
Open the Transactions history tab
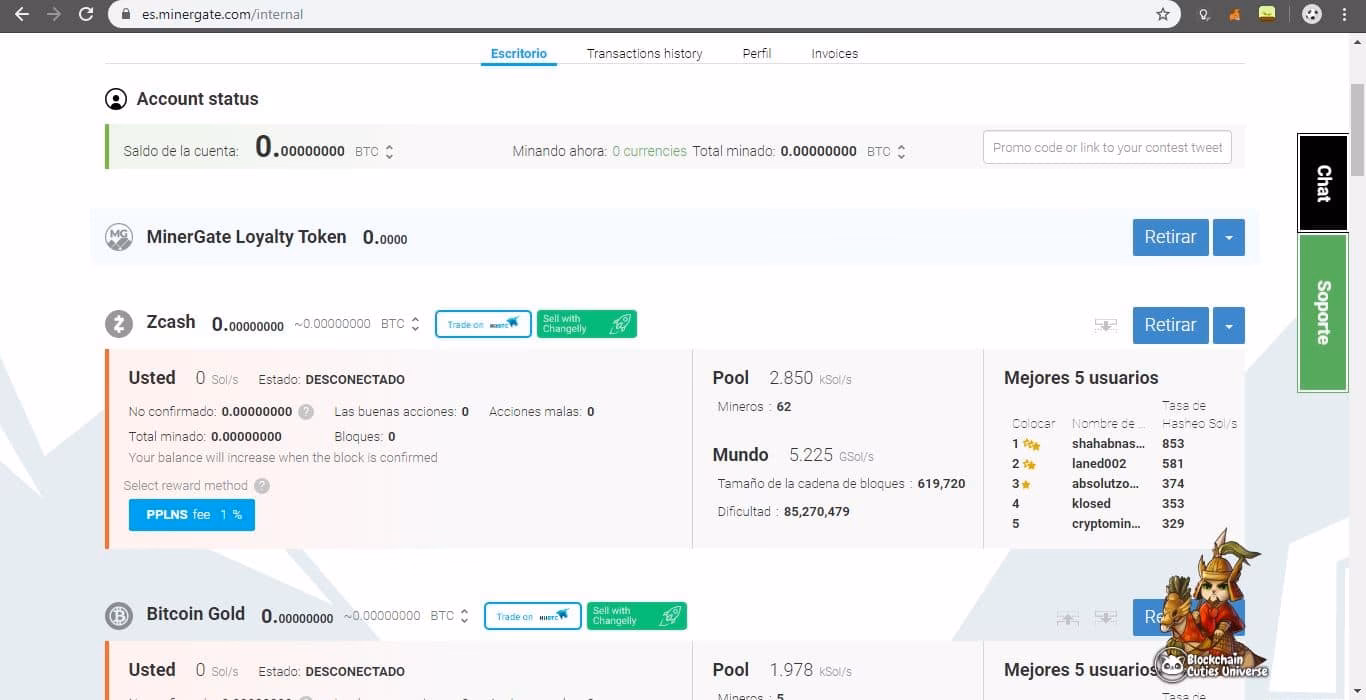tap(644, 54)
